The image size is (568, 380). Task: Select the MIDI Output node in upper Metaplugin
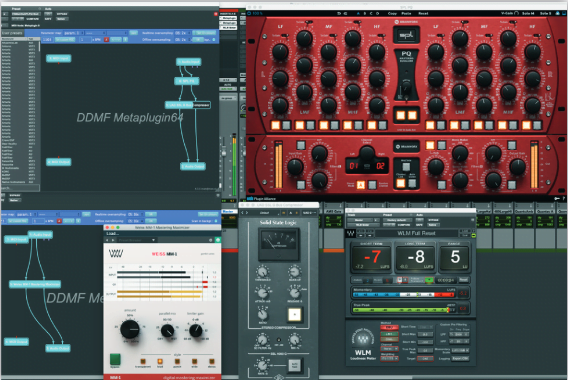[x=58, y=162]
